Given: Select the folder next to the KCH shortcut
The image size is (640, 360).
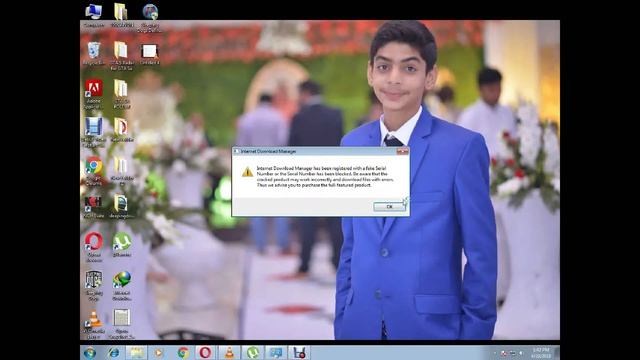Looking at the screenshot, I should click(x=122, y=207).
